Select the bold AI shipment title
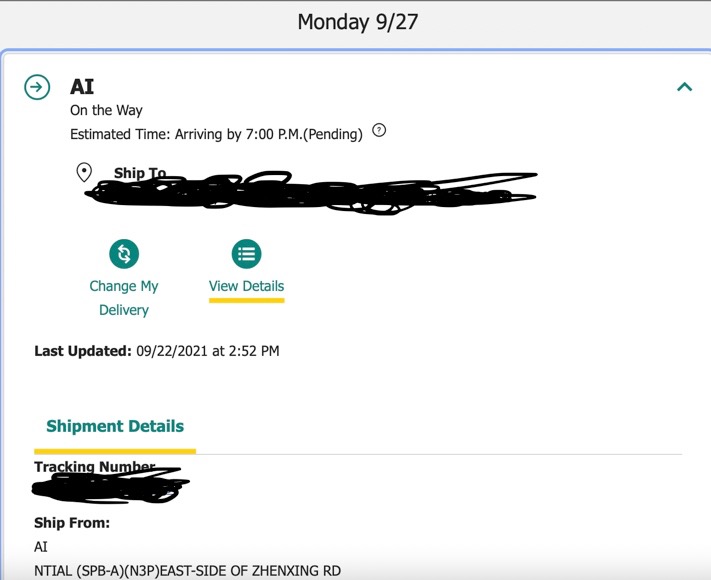Screen dimensions: 711x580 click(82, 87)
